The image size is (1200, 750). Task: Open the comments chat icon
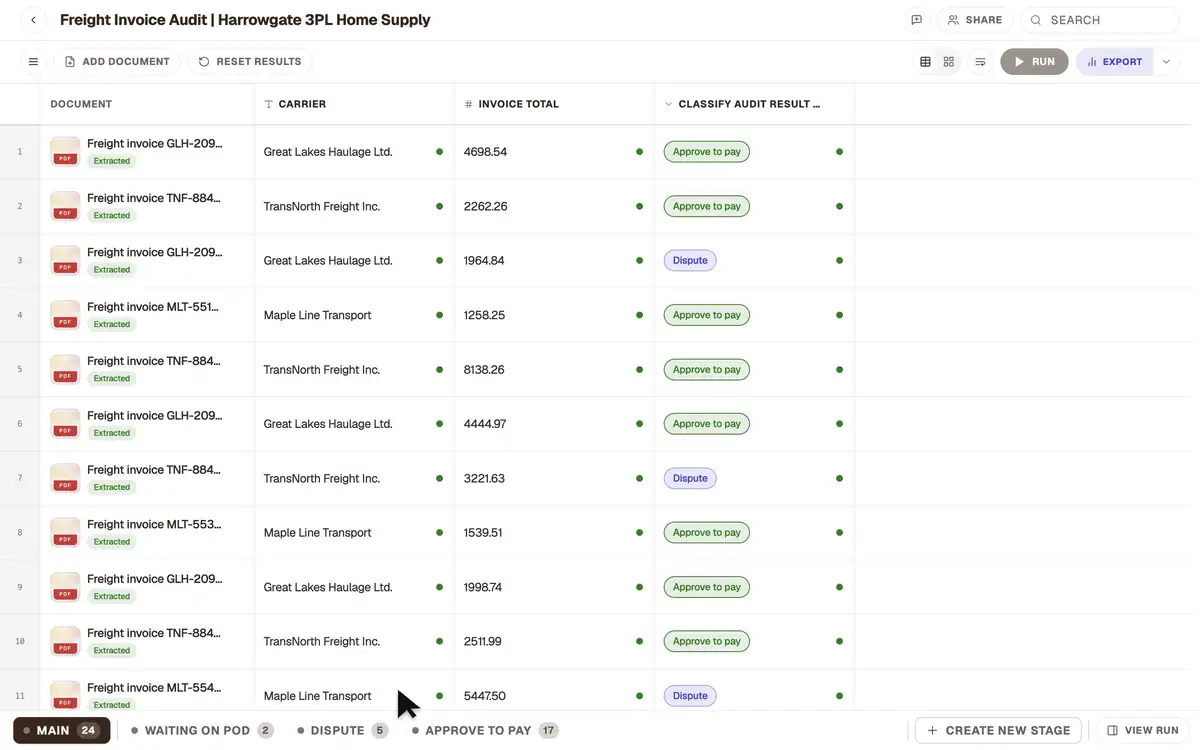(916, 20)
